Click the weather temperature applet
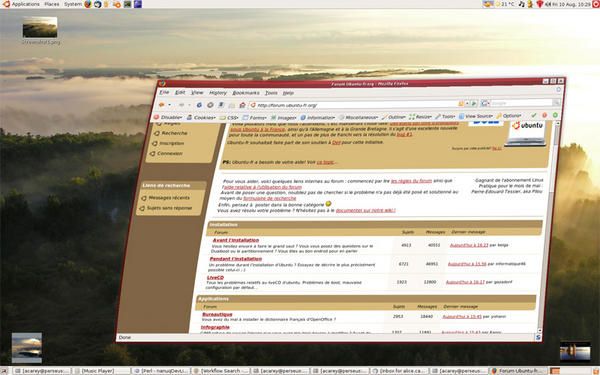This screenshot has height=375, width=600. pos(505,4)
